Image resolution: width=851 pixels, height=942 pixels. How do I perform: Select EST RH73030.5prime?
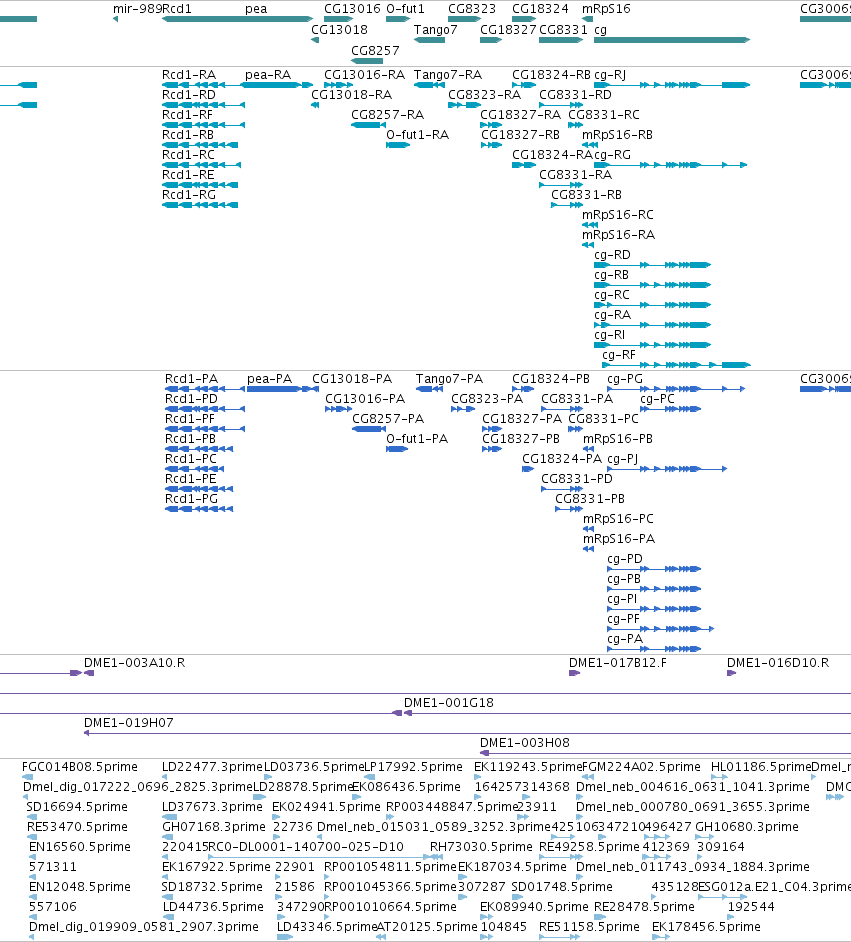(x=481, y=846)
